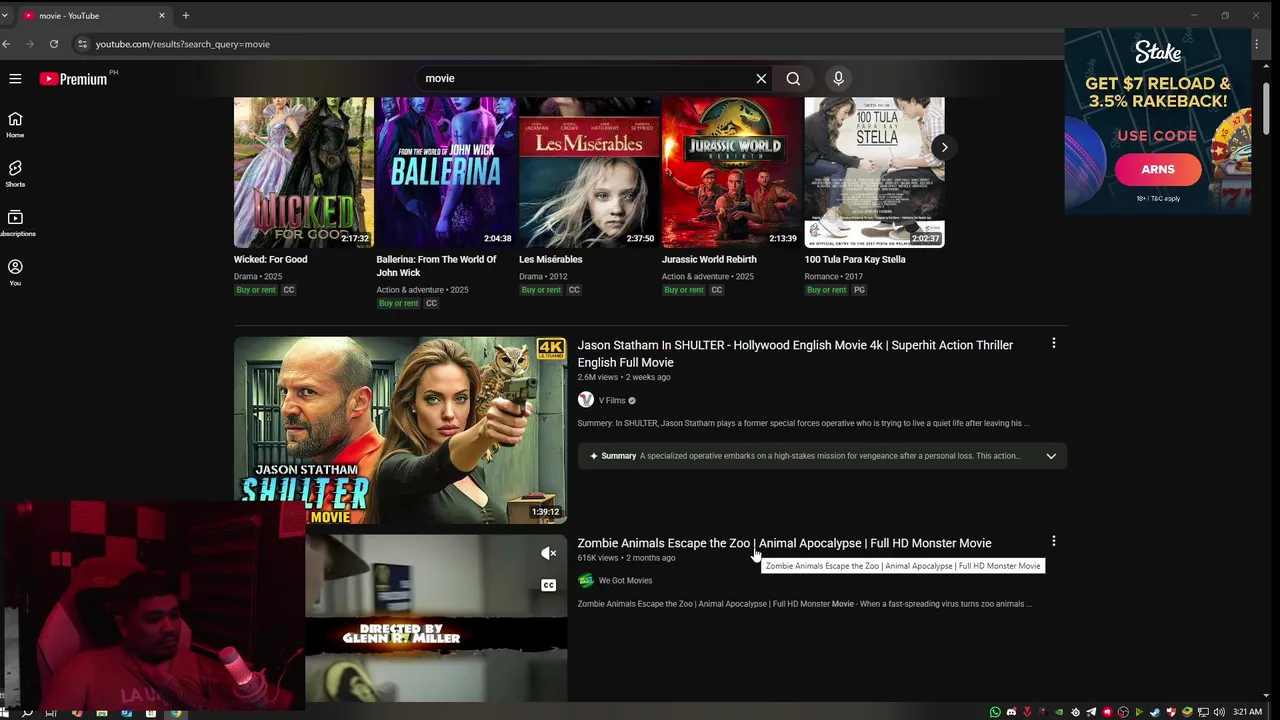The image size is (1280, 720).
Task: Open the We Got Movies channel
Action: click(x=625, y=580)
